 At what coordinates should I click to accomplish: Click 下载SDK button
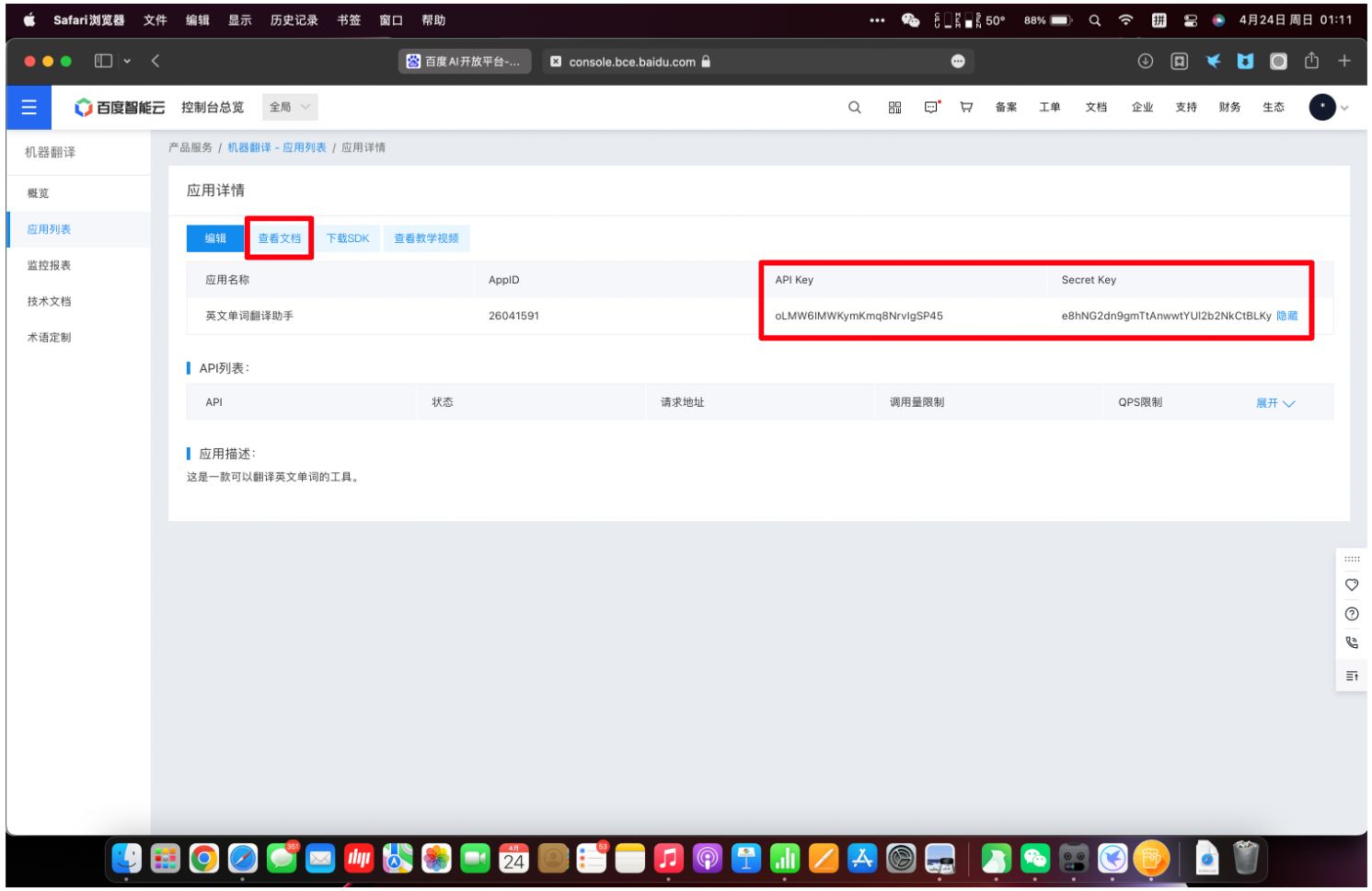[348, 238]
